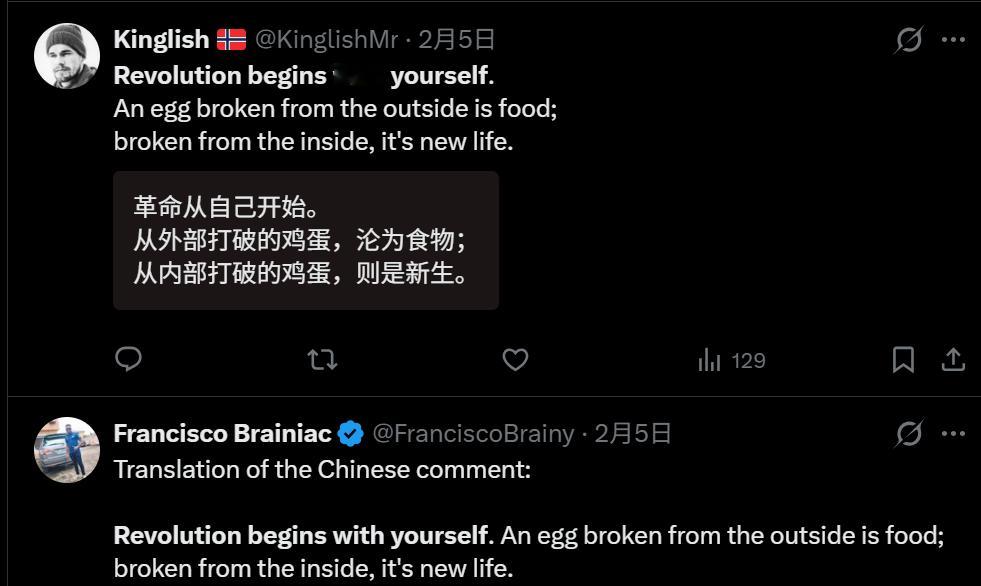This screenshot has height=586, width=981.
Task: Go to the @FranciscoBrainy handle
Action: point(473,433)
